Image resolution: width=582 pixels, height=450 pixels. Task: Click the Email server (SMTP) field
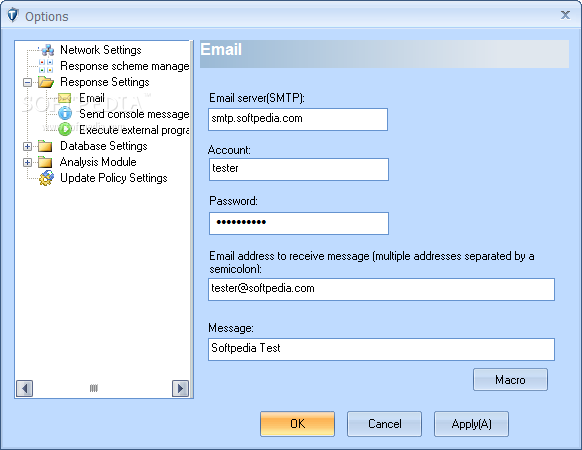click(x=298, y=119)
